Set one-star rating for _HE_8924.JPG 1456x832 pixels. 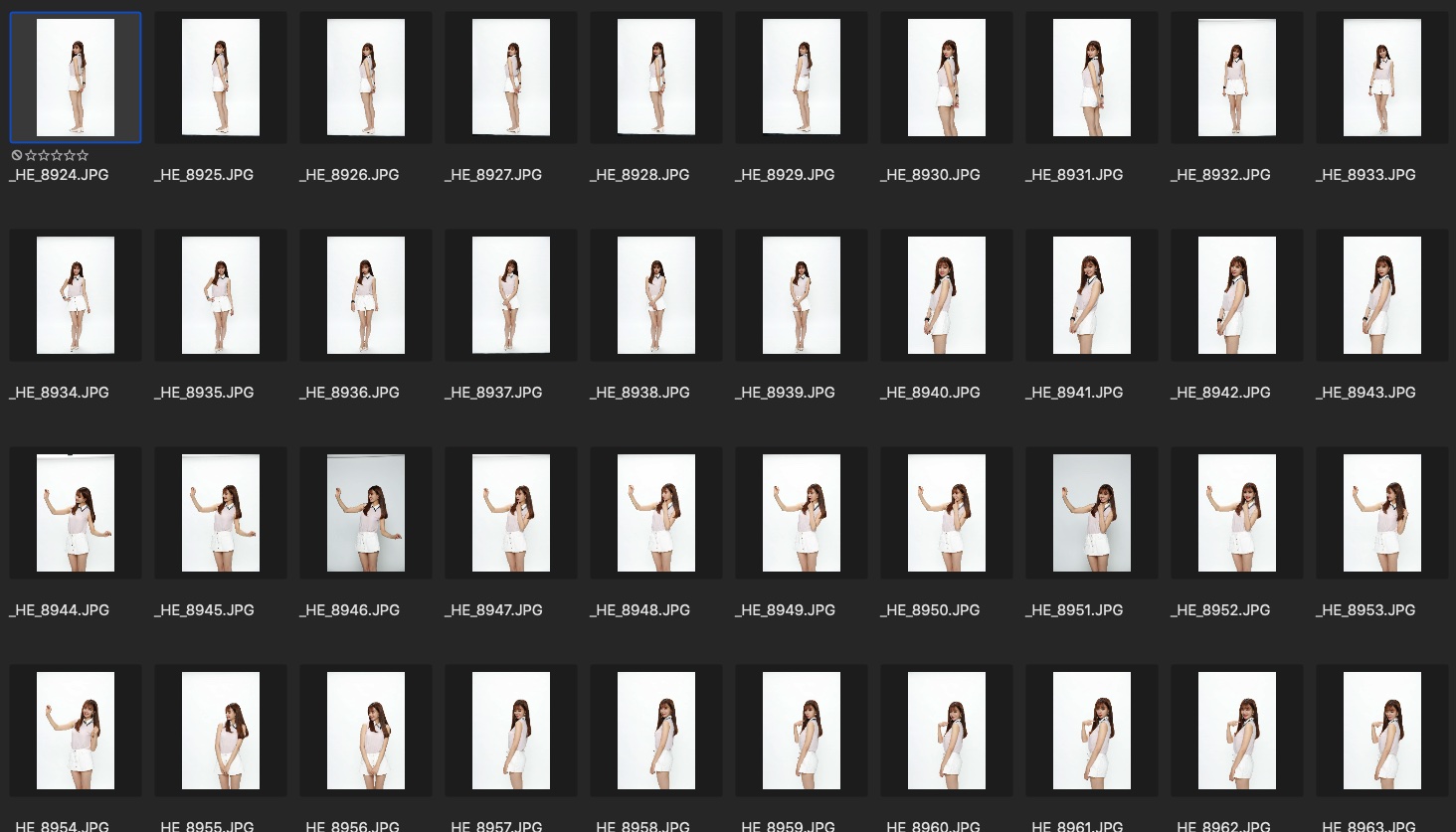[x=31, y=155]
